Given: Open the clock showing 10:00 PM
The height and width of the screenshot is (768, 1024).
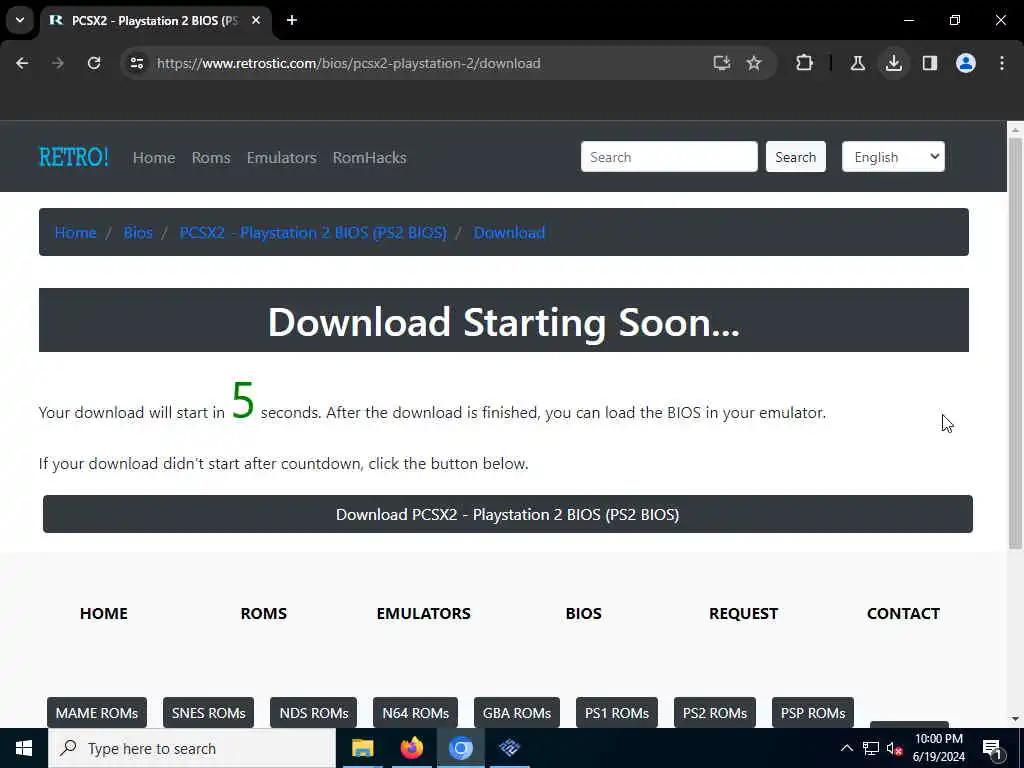Looking at the screenshot, I should pyautogui.click(x=938, y=748).
